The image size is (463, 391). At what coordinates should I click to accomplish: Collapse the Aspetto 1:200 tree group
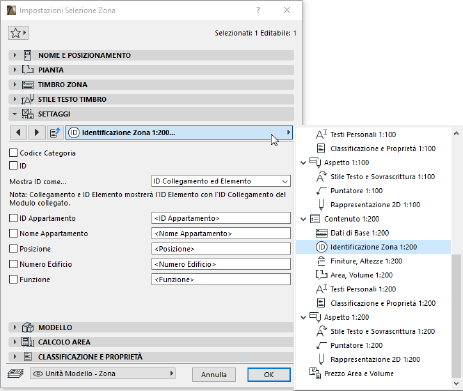coord(303,317)
